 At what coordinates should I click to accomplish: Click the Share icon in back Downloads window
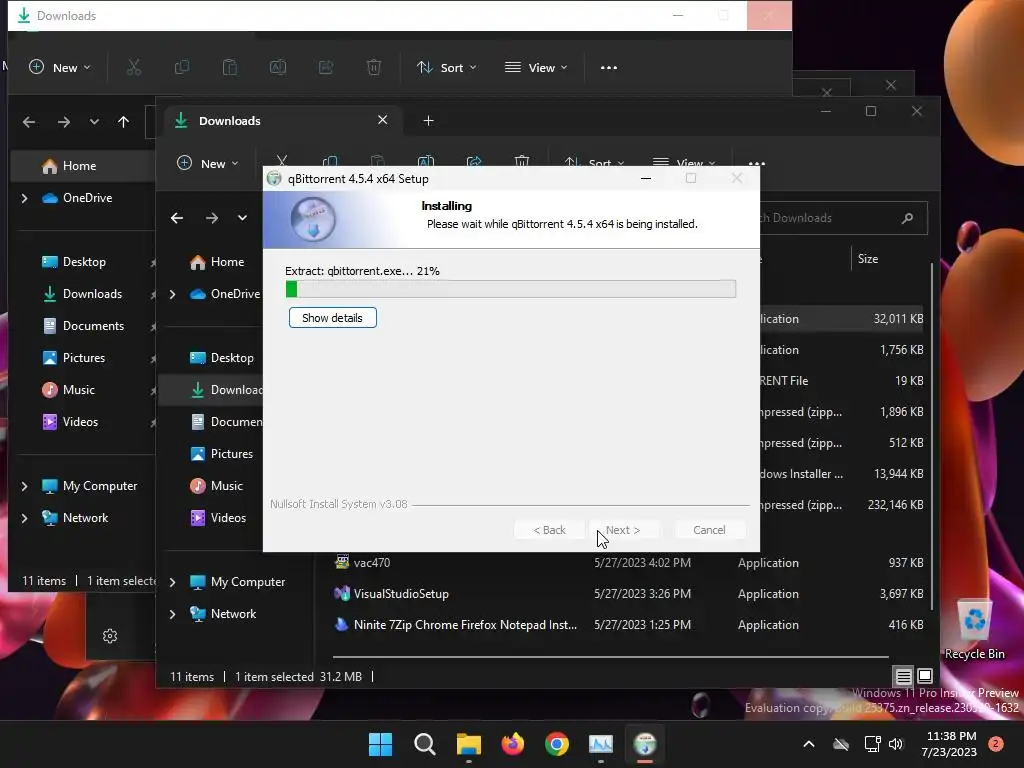326,67
